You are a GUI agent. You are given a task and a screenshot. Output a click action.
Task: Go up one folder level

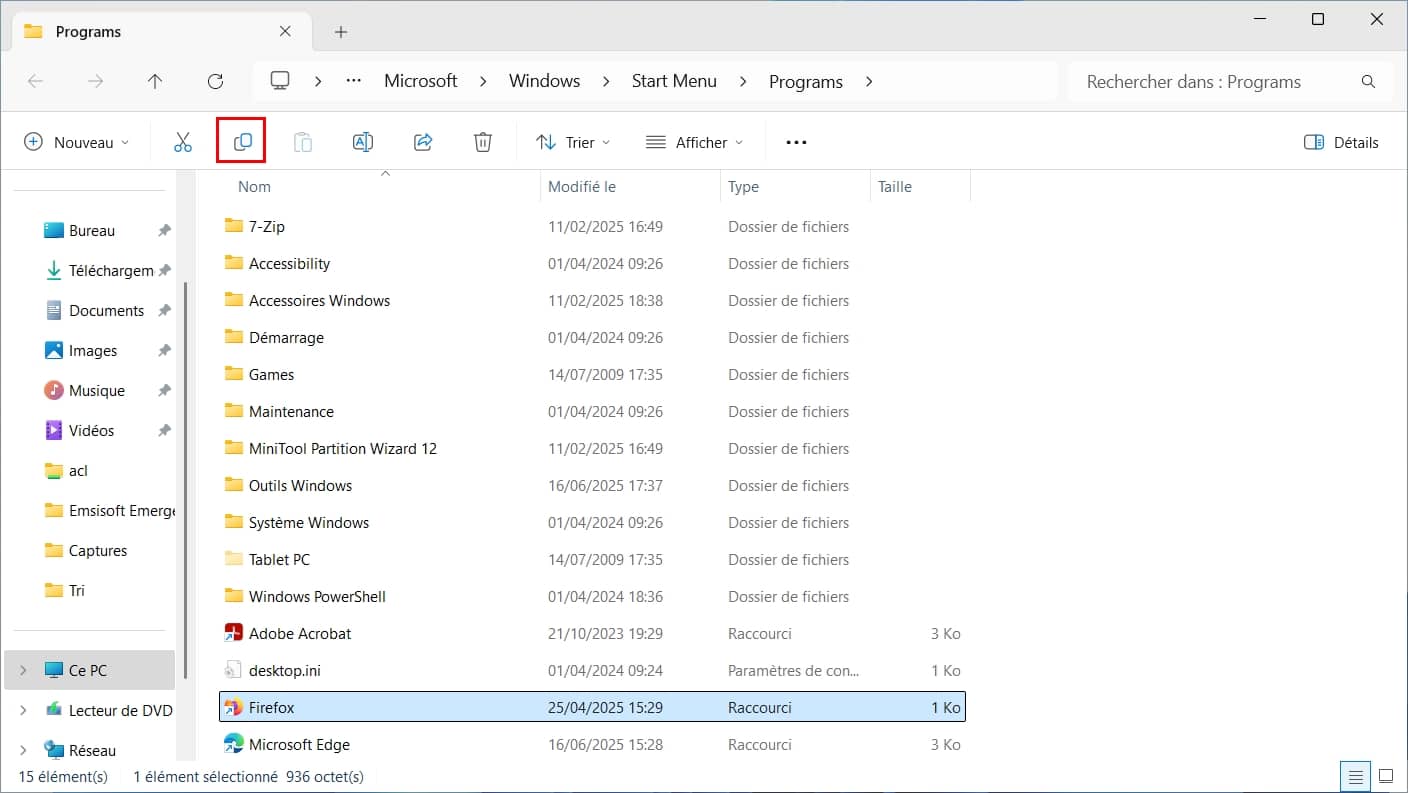point(155,82)
